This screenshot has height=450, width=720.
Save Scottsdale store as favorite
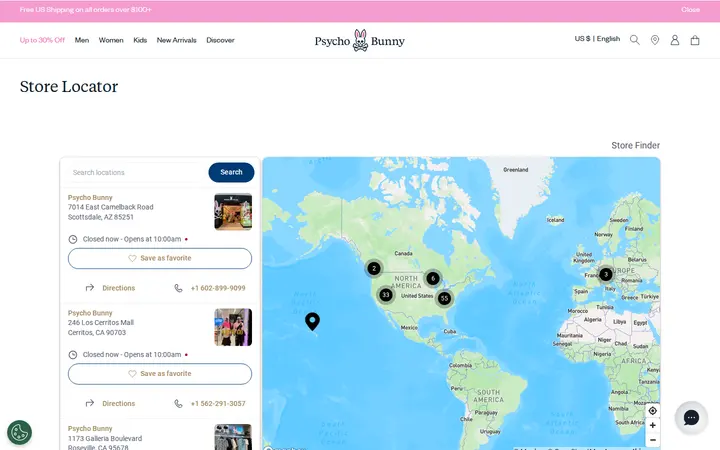(160, 258)
